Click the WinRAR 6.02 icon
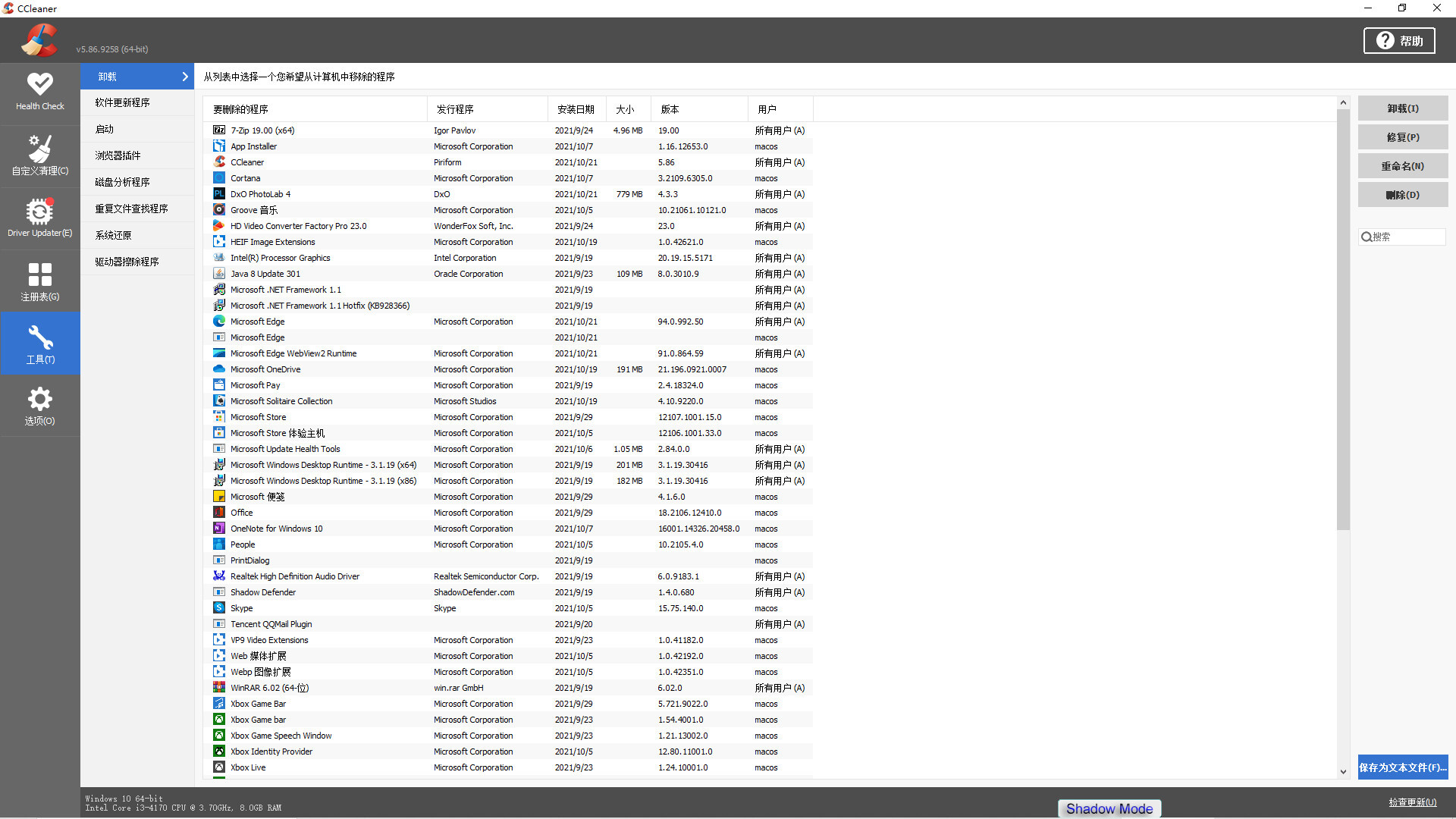The image size is (1456, 819). (219, 688)
